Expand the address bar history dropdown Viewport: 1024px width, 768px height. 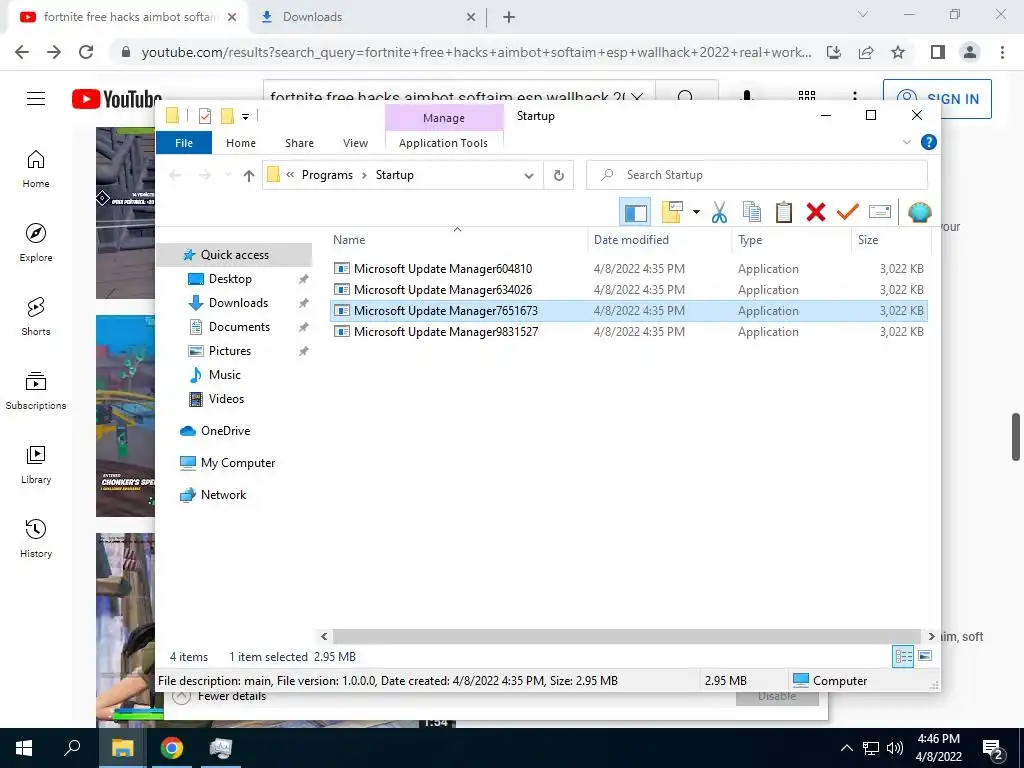[529, 175]
